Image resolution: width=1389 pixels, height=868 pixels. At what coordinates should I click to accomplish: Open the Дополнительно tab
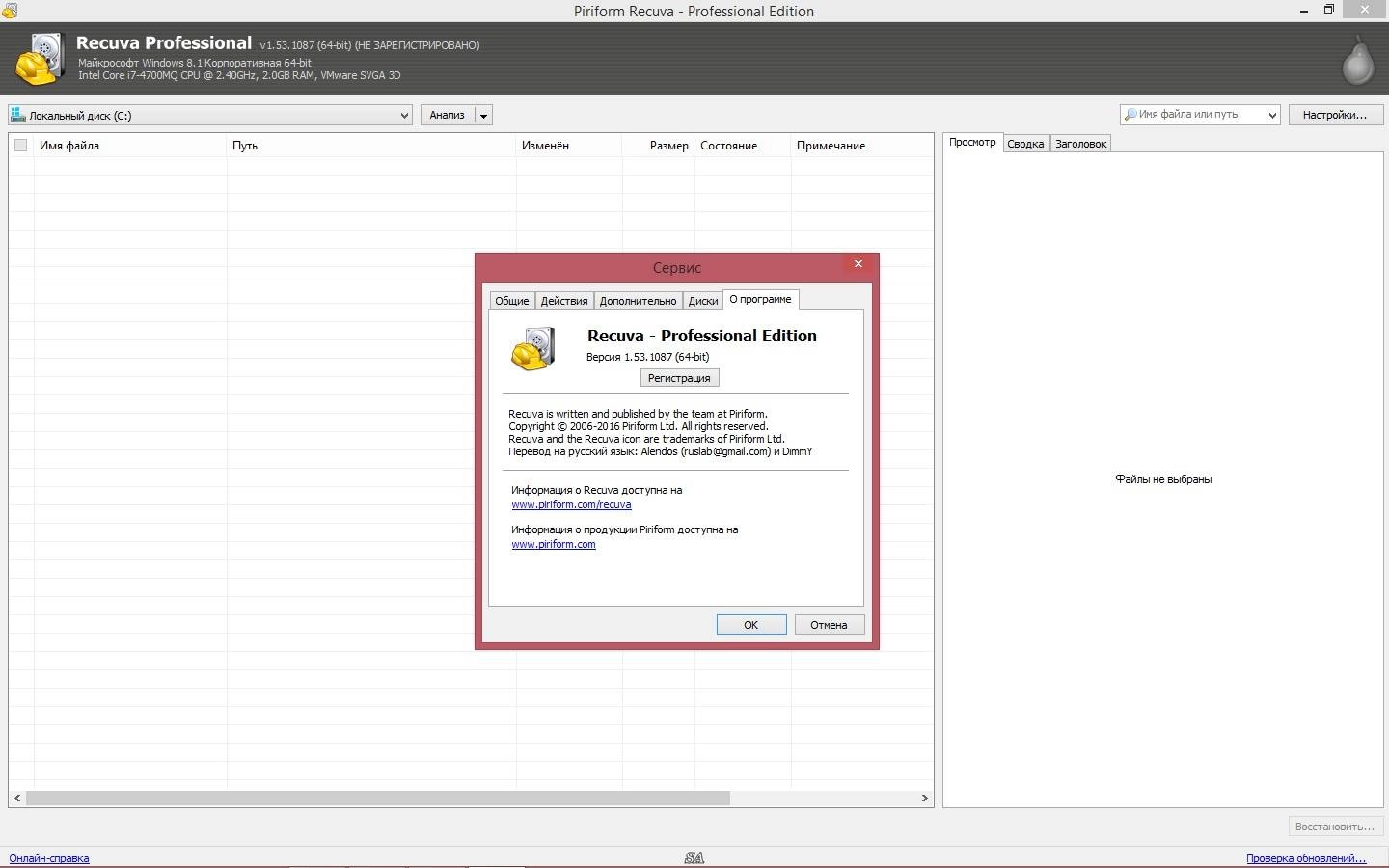(x=638, y=301)
